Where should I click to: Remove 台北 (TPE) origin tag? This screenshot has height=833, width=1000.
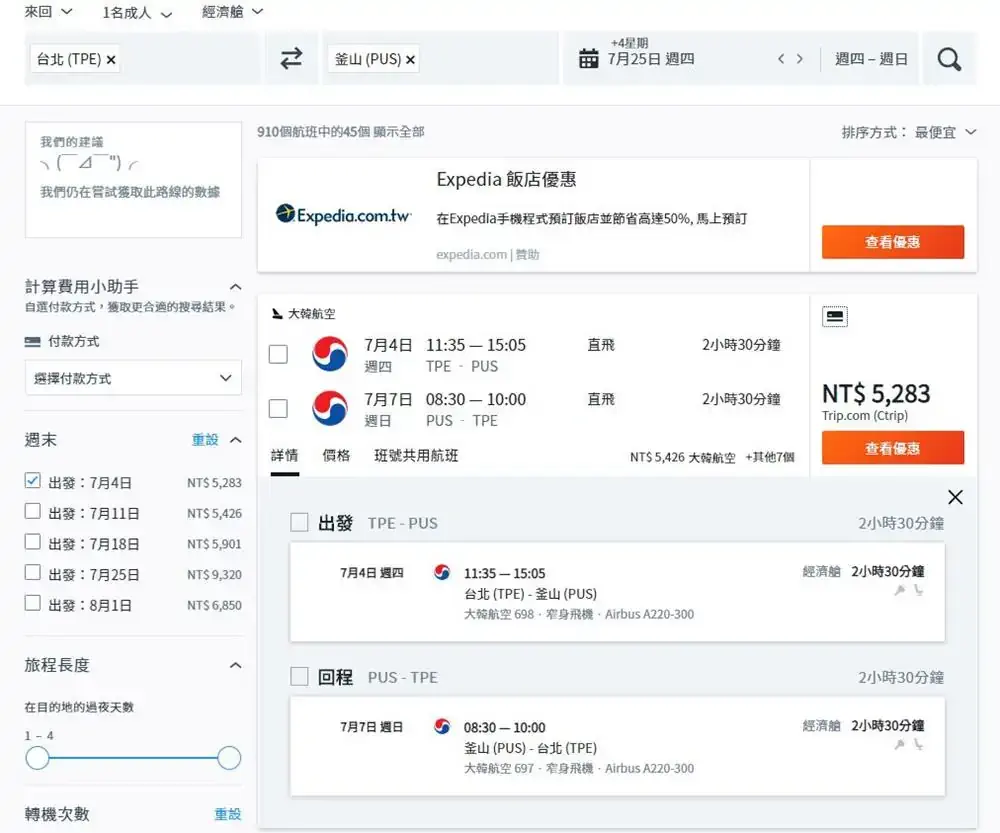pos(111,59)
